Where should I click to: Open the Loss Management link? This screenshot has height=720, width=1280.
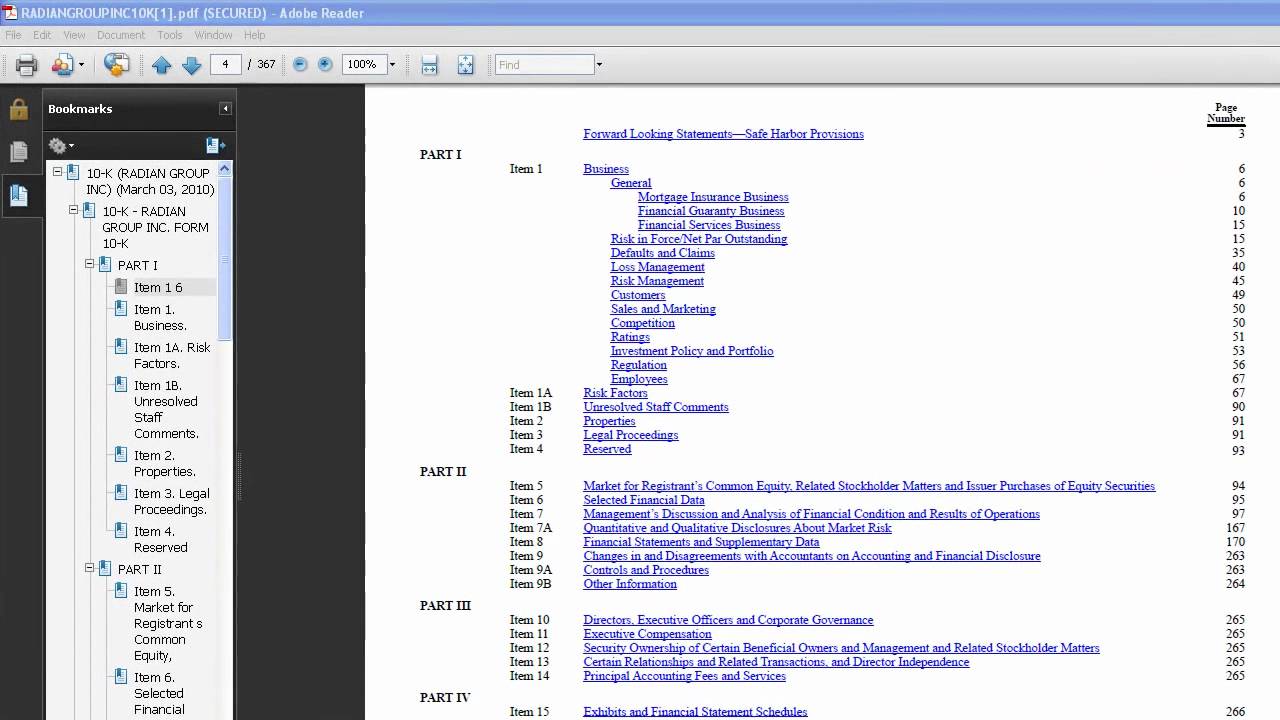[x=658, y=267]
